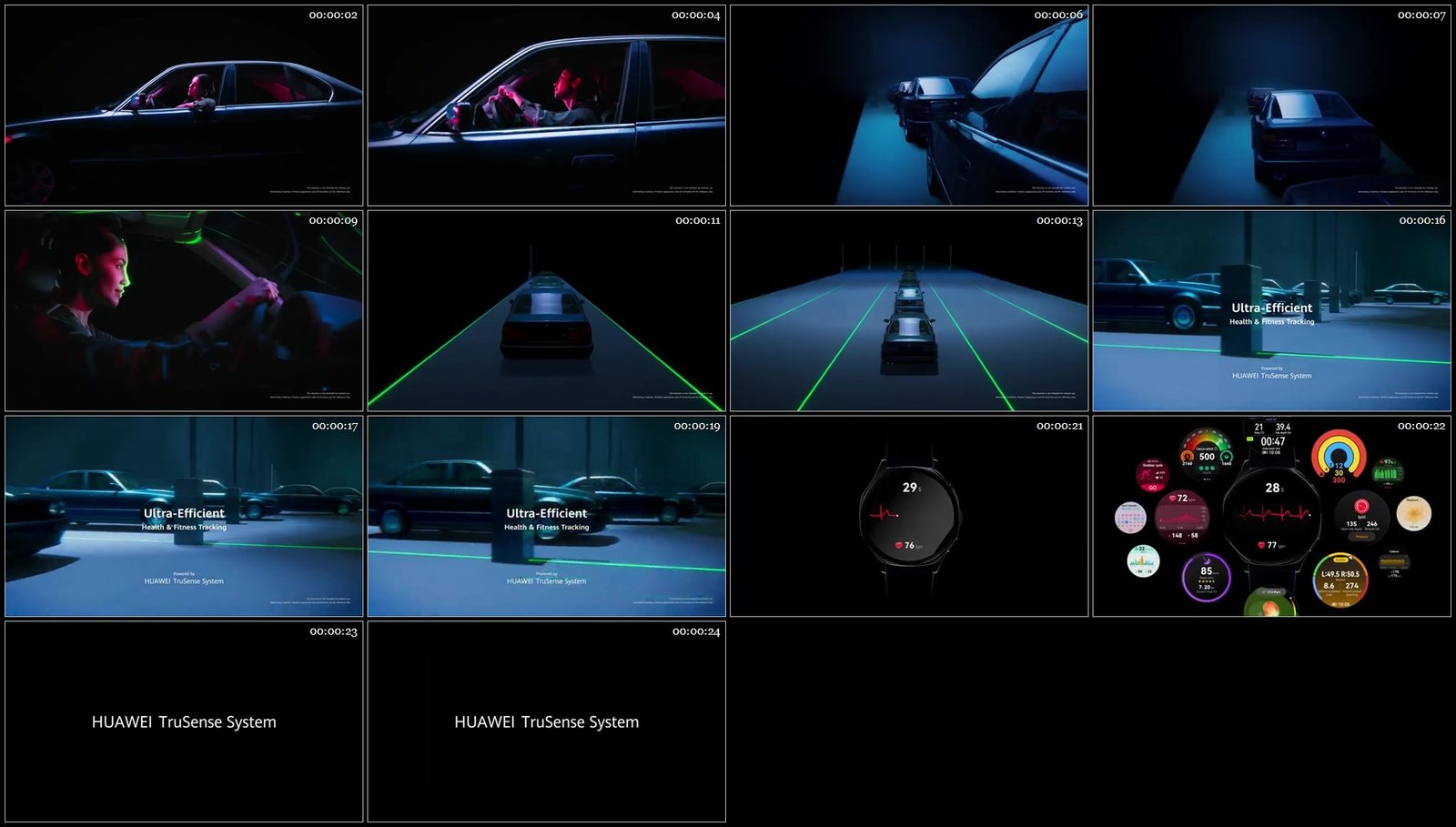Viewport: 1456px width, 827px height.
Task: Open the frame at timestamp 00:00:19
Action: (546, 517)
